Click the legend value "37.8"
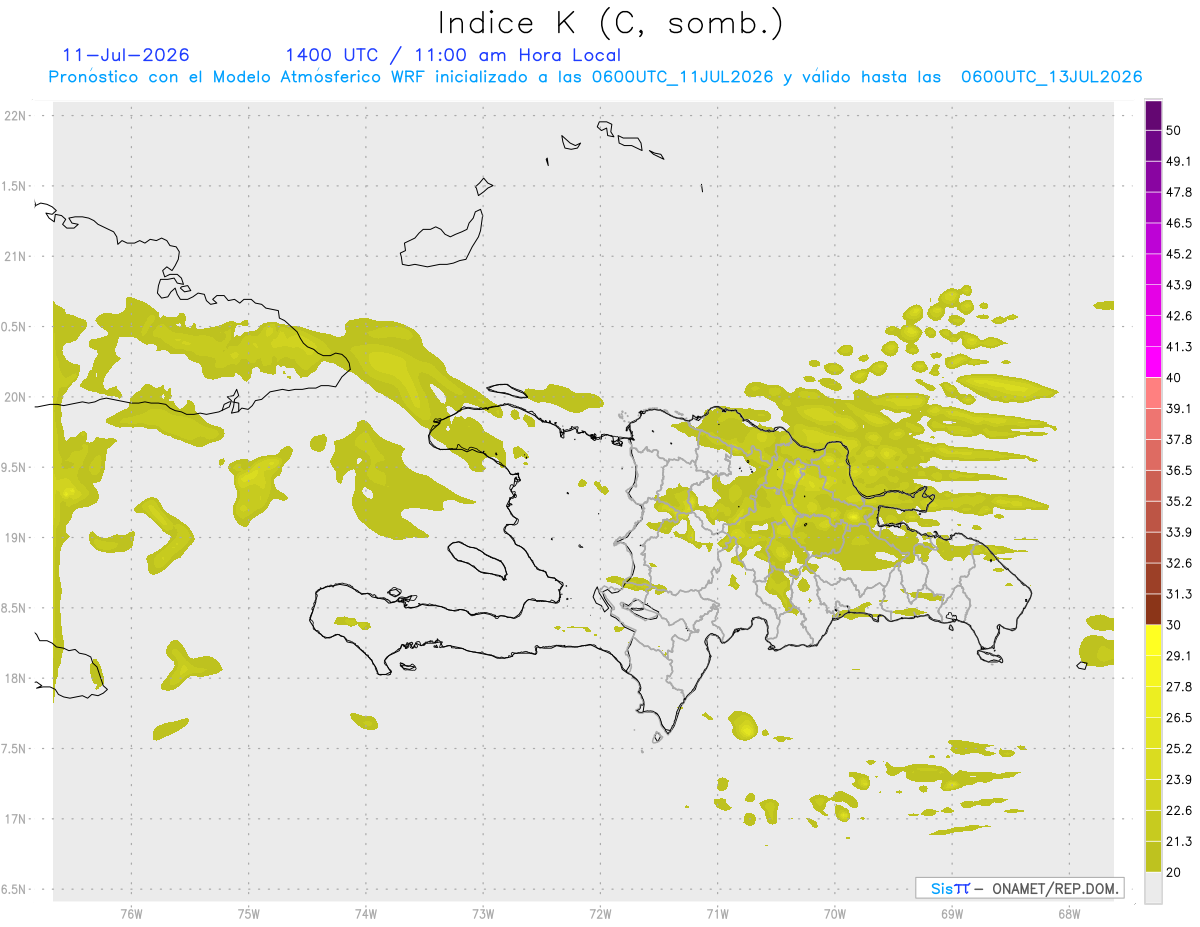 point(1180,440)
